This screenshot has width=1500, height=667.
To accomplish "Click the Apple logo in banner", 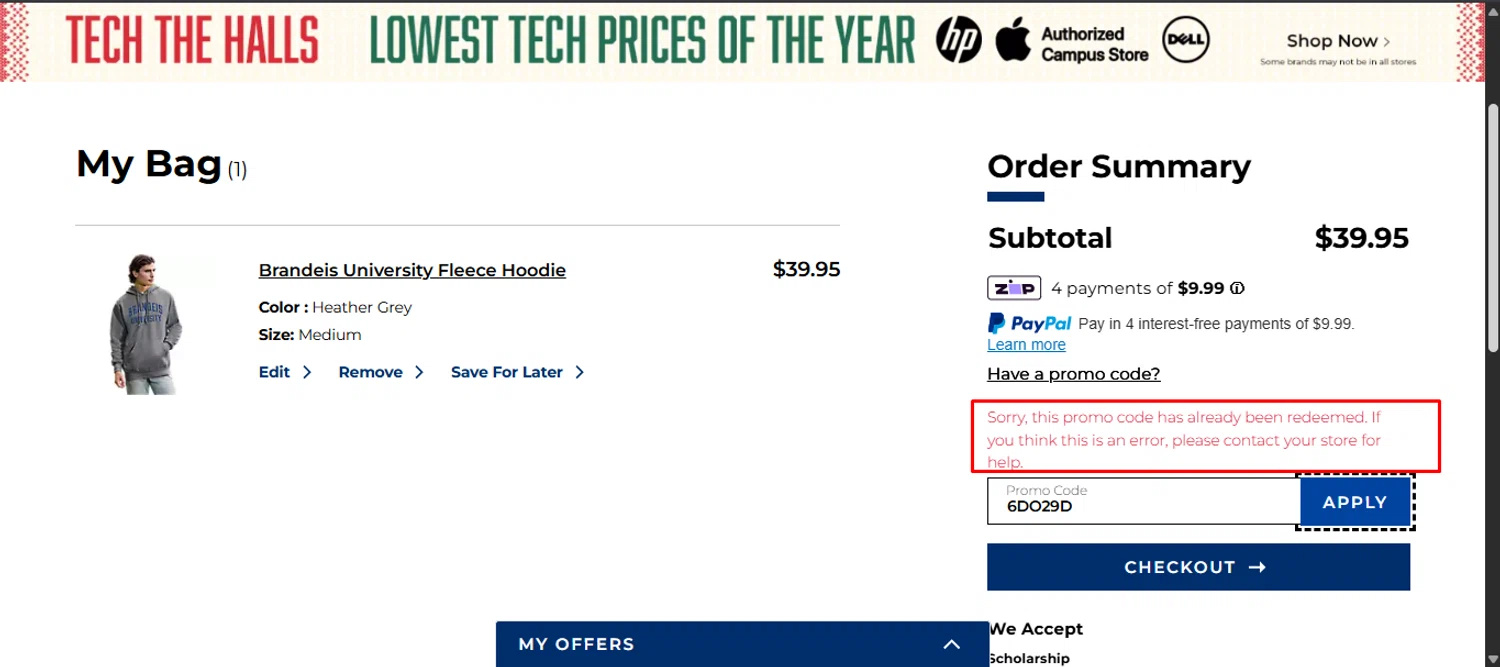I will (1012, 40).
